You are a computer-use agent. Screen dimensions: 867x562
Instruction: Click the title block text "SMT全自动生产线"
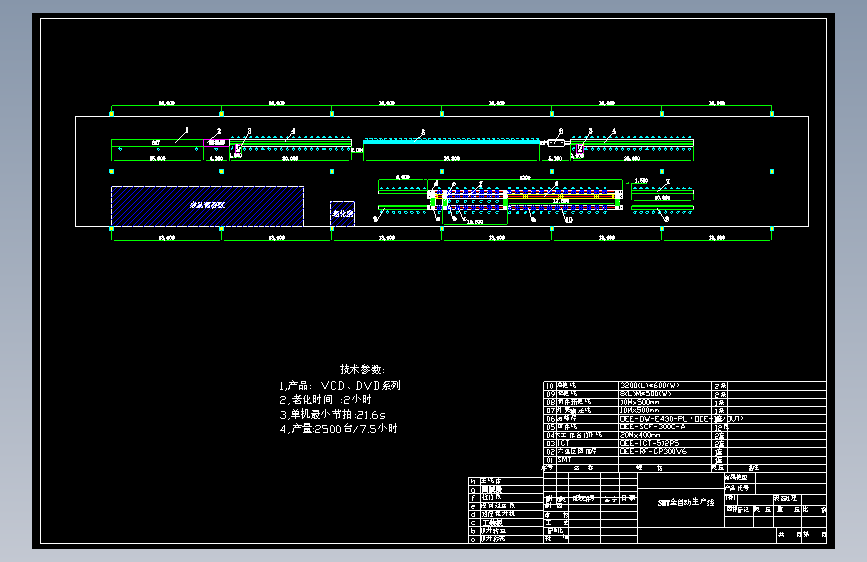click(x=686, y=503)
